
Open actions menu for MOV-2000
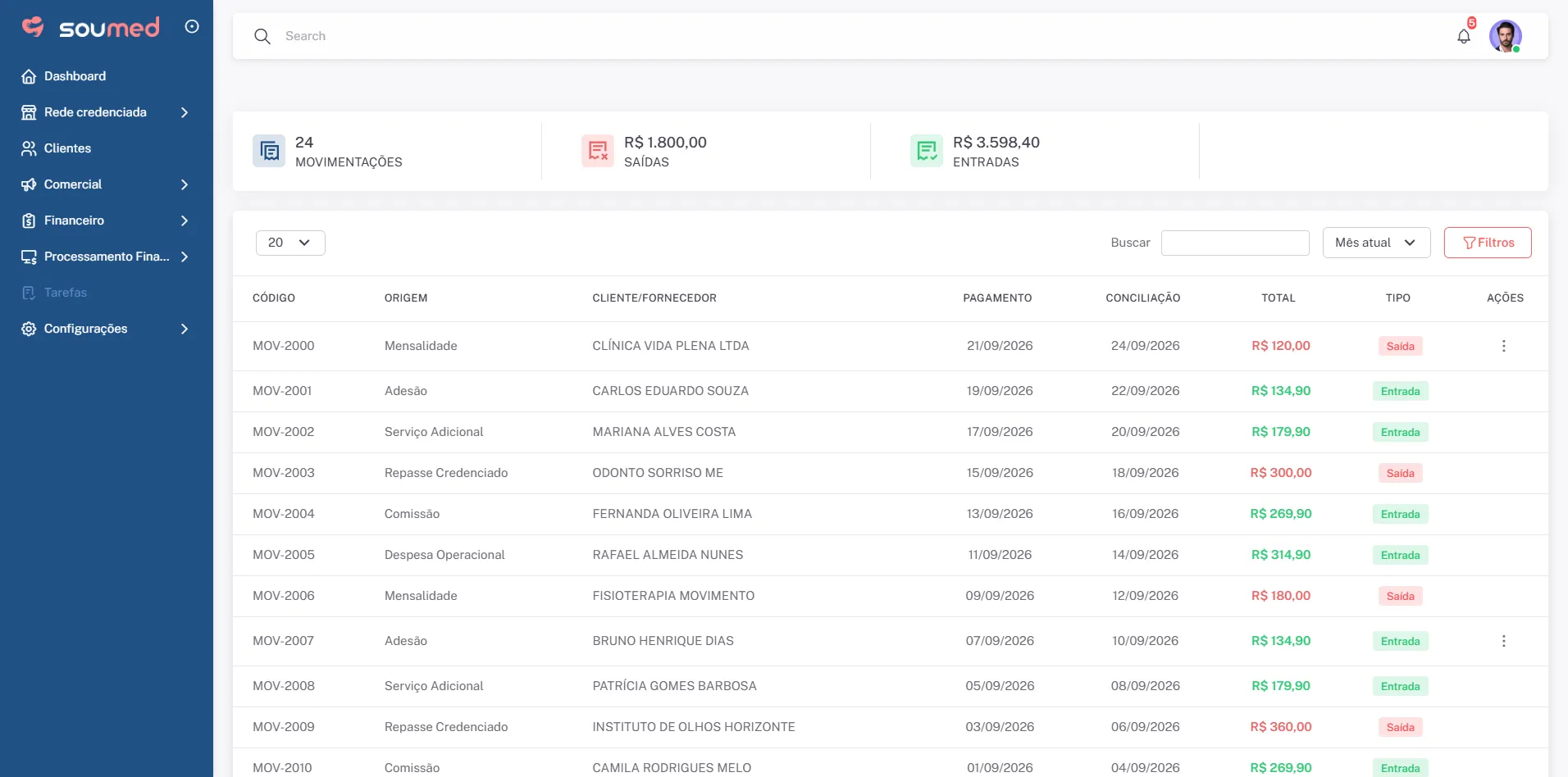click(1504, 346)
